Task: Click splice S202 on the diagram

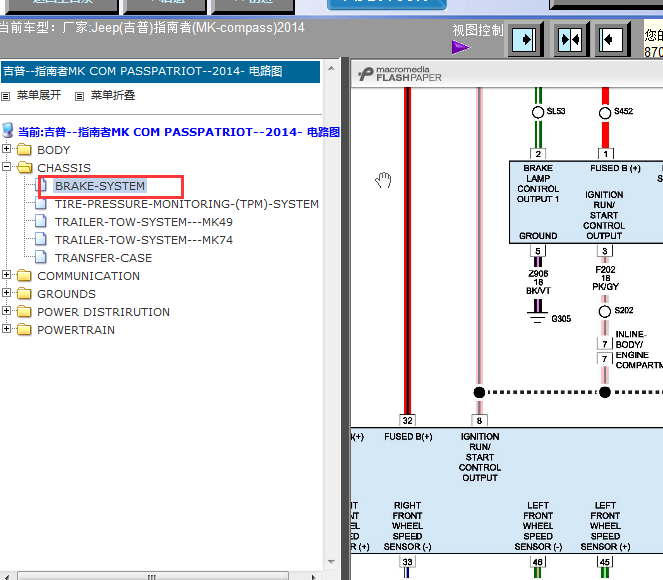Action: point(605,311)
